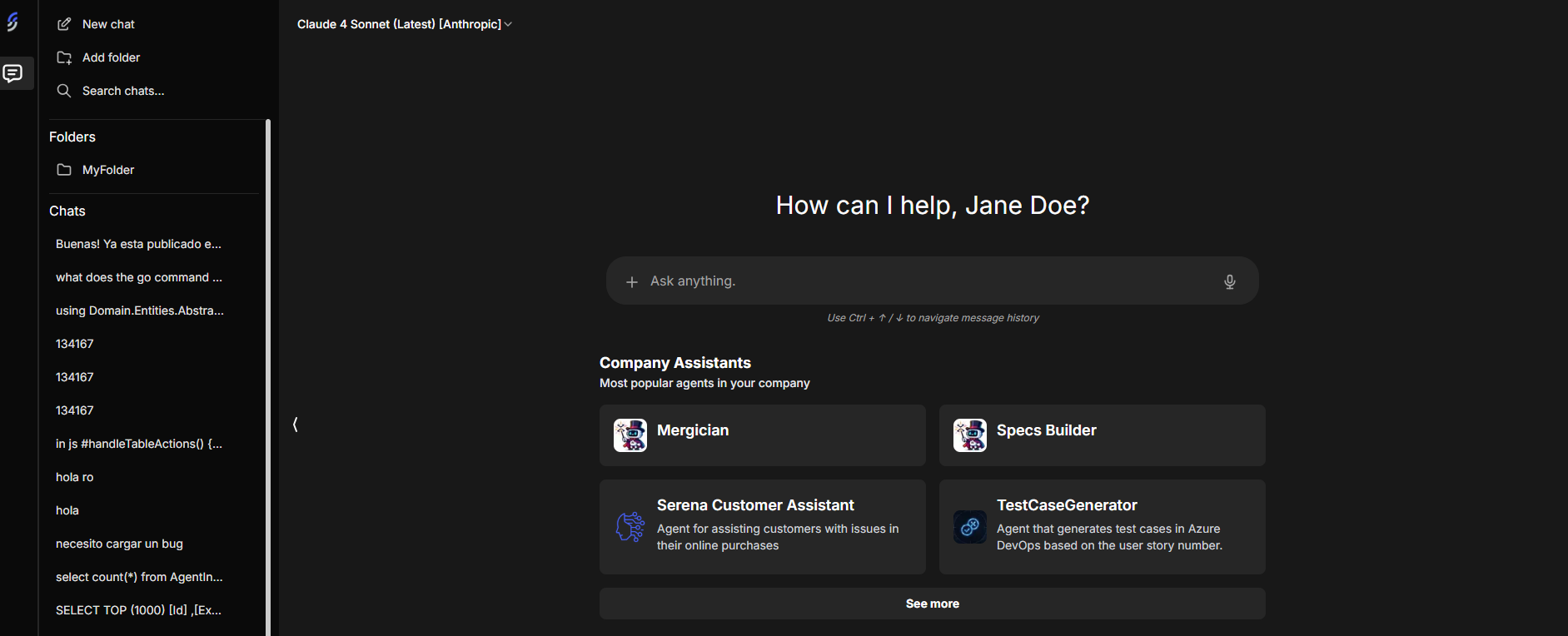Click the Add folder icon
The height and width of the screenshot is (636, 1568).
click(x=64, y=57)
